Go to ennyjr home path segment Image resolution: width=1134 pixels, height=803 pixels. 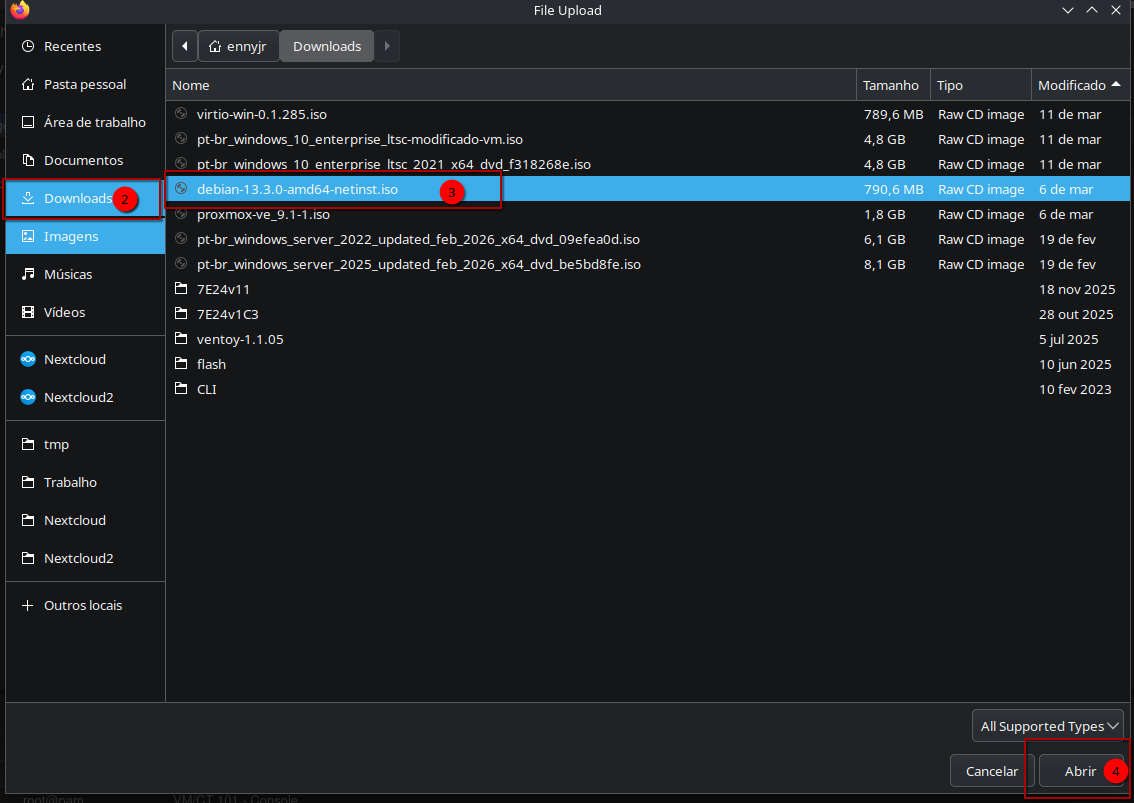[238, 46]
